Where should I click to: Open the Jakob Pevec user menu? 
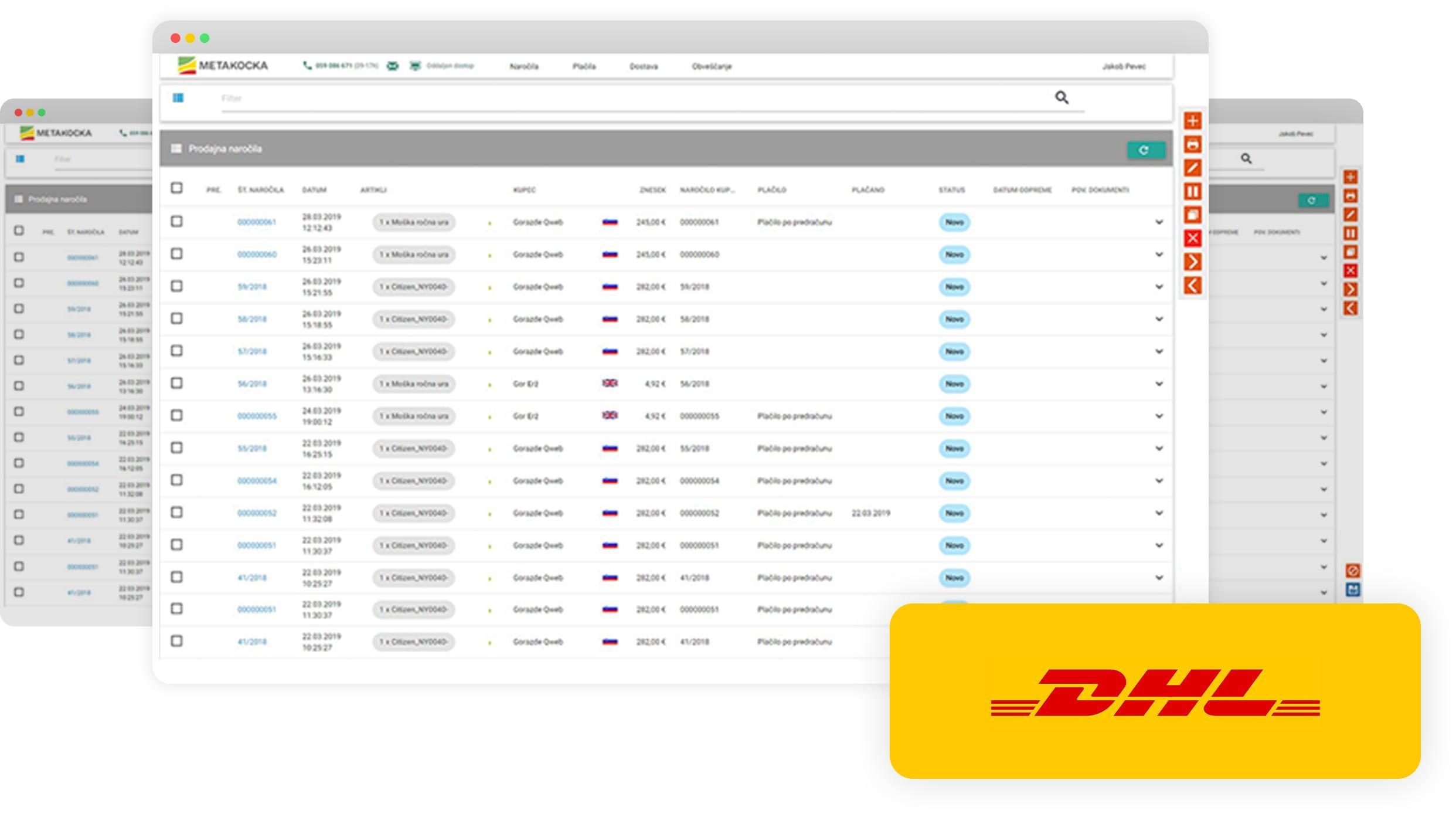[x=1124, y=66]
